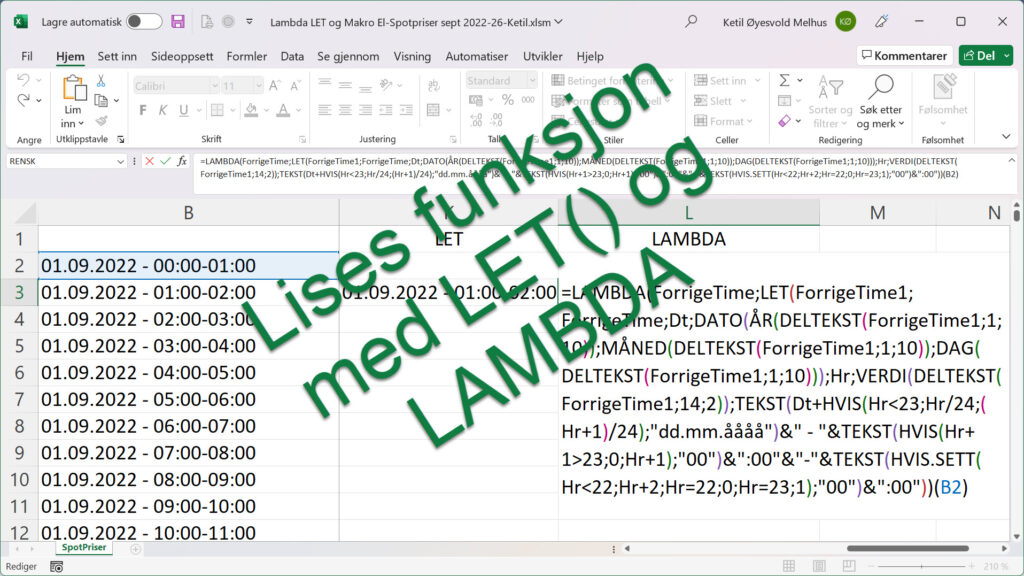Toggle underline U button
The height and width of the screenshot is (576, 1024).
[184, 110]
